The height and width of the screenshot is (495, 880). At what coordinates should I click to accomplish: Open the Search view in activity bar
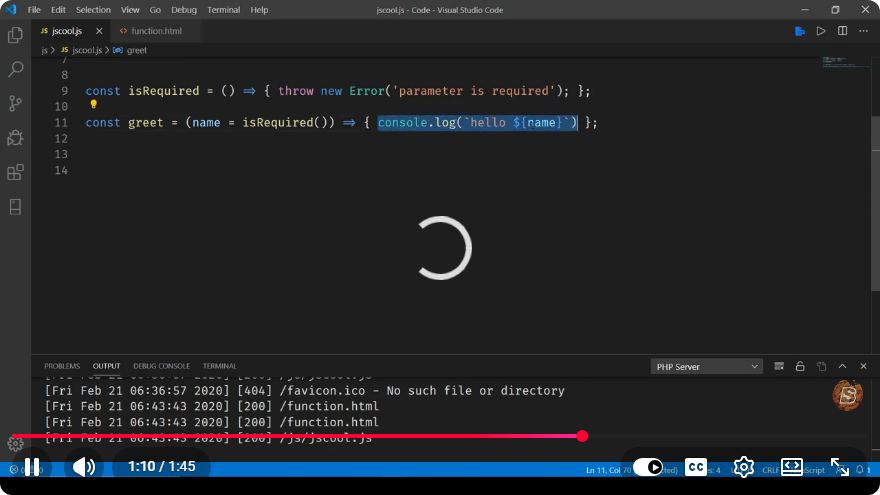click(x=15, y=69)
